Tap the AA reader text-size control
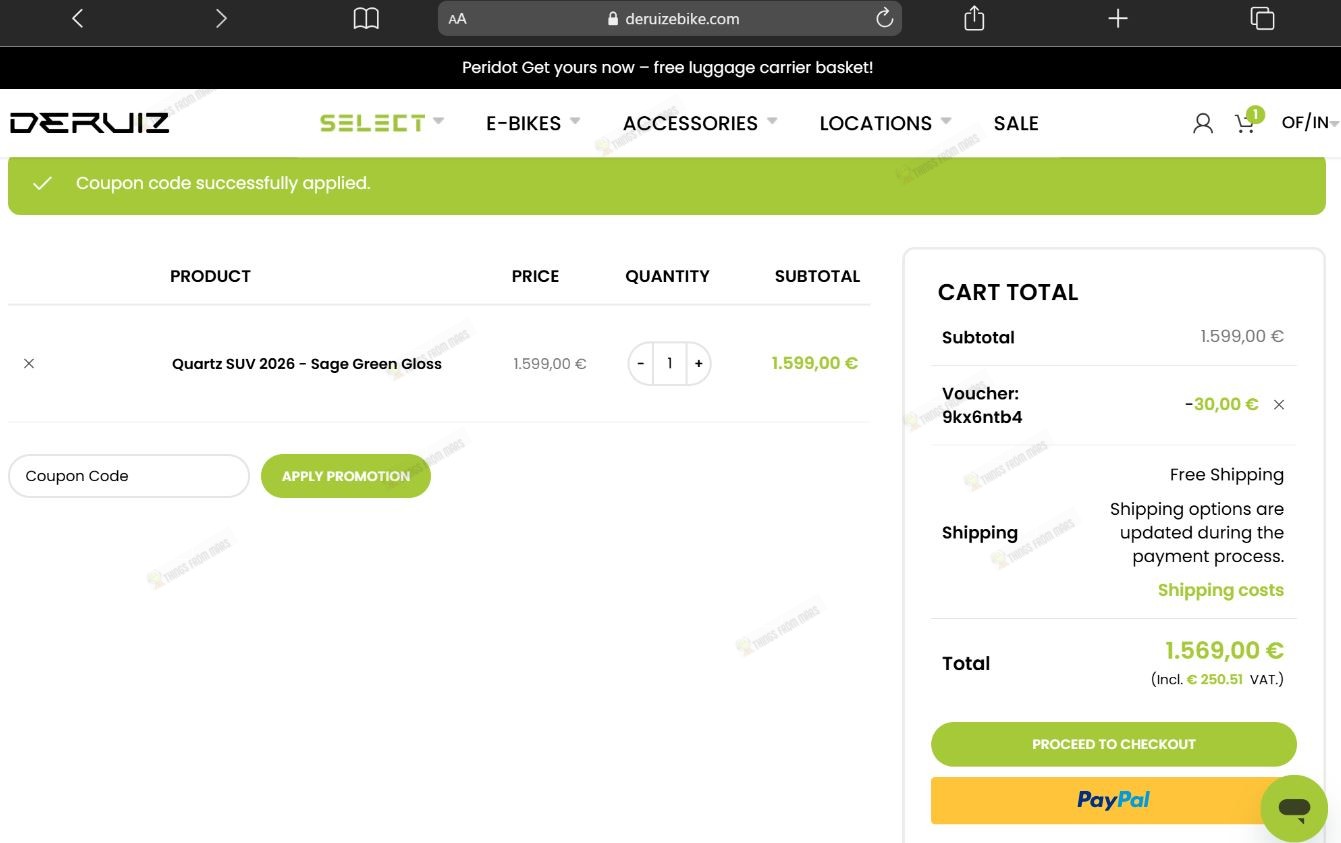 coord(458,19)
